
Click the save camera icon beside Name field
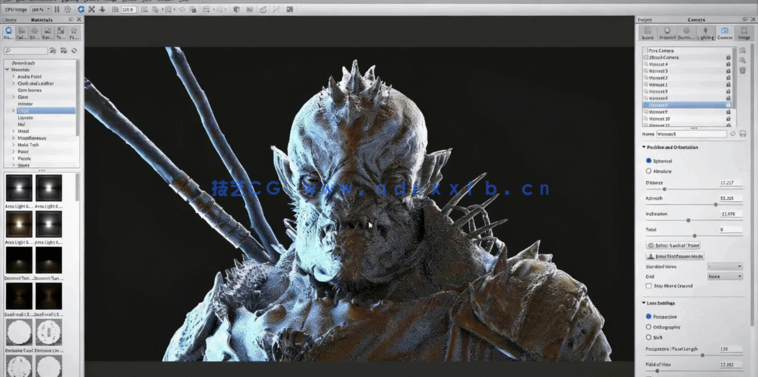tap(743, 134)
